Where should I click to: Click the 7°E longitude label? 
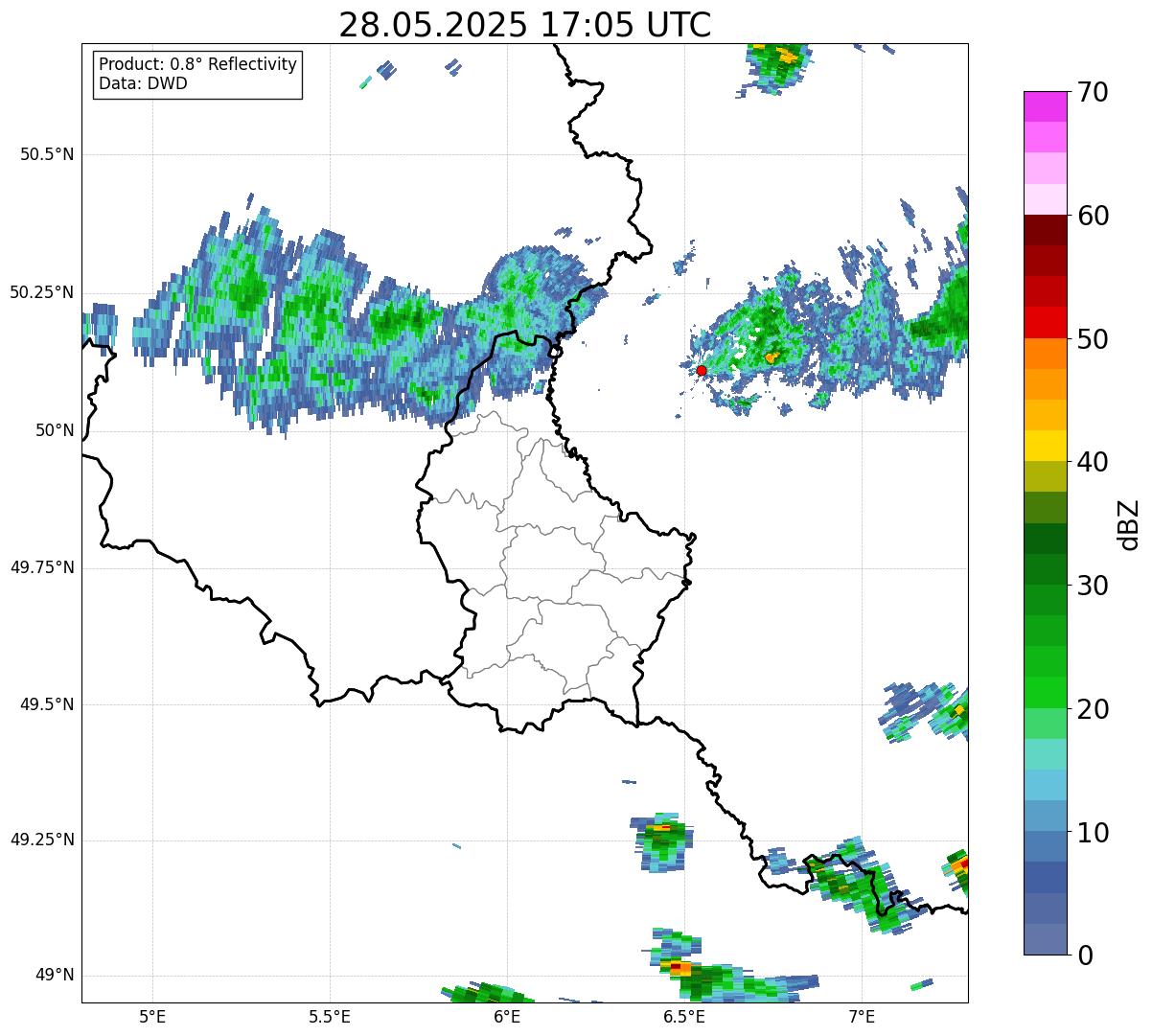tap(862, 1017)
